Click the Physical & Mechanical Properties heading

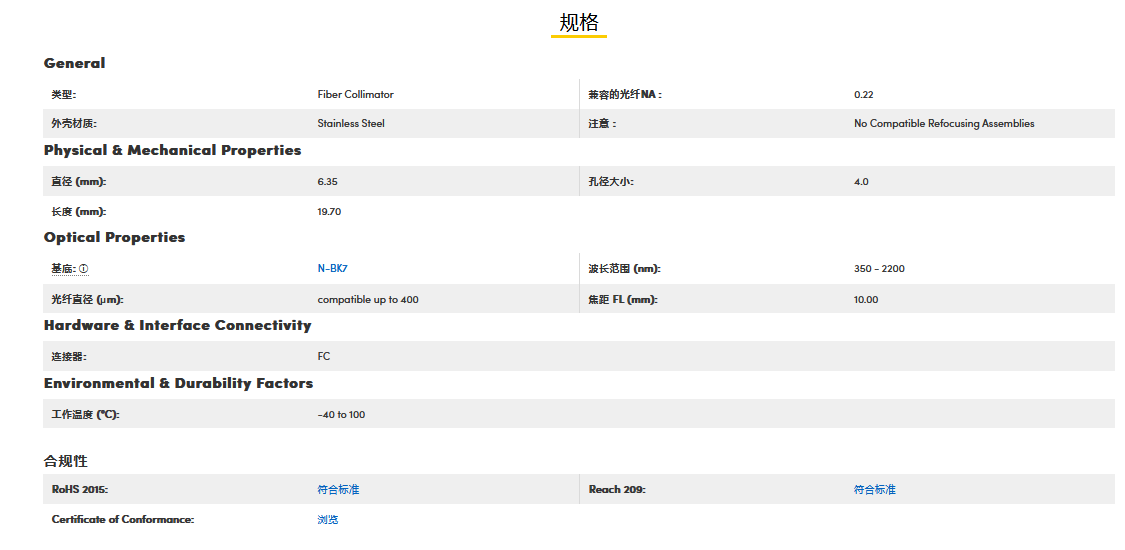[x=172, y=150]
